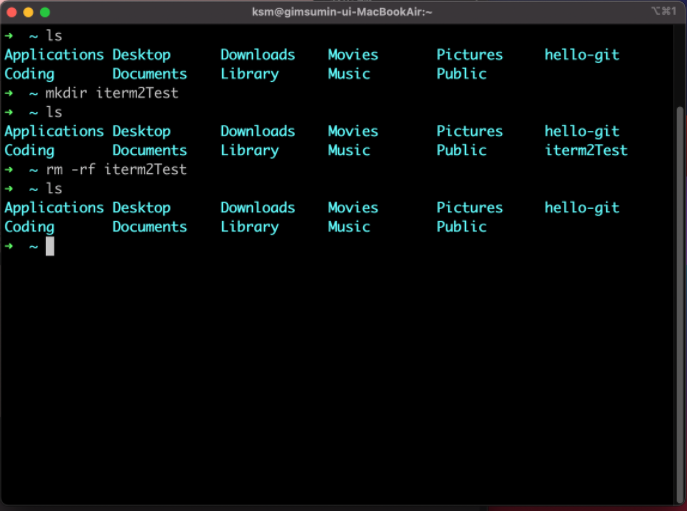Click 'Downloads' in the first ls output
The image size is (687, 511).
coord(258,55)
